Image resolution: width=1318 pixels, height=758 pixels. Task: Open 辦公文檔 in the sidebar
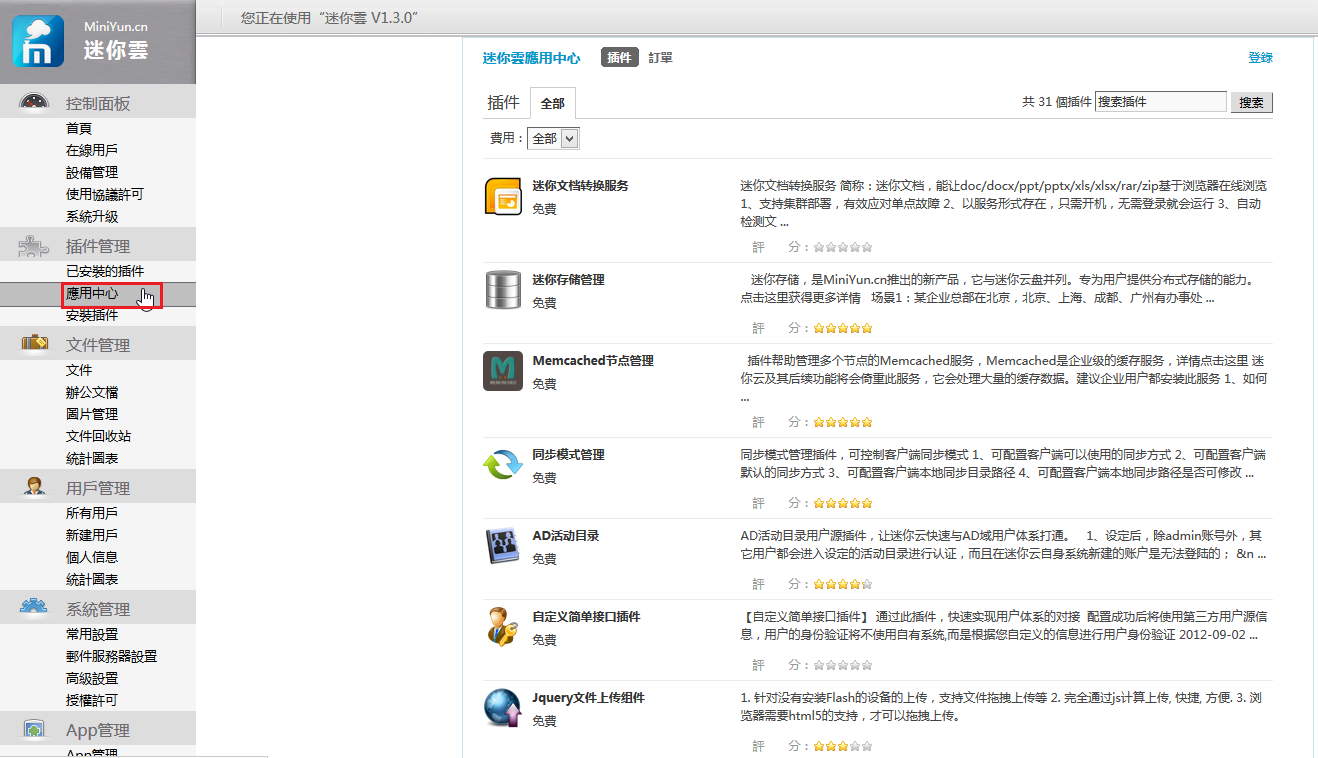92,392
